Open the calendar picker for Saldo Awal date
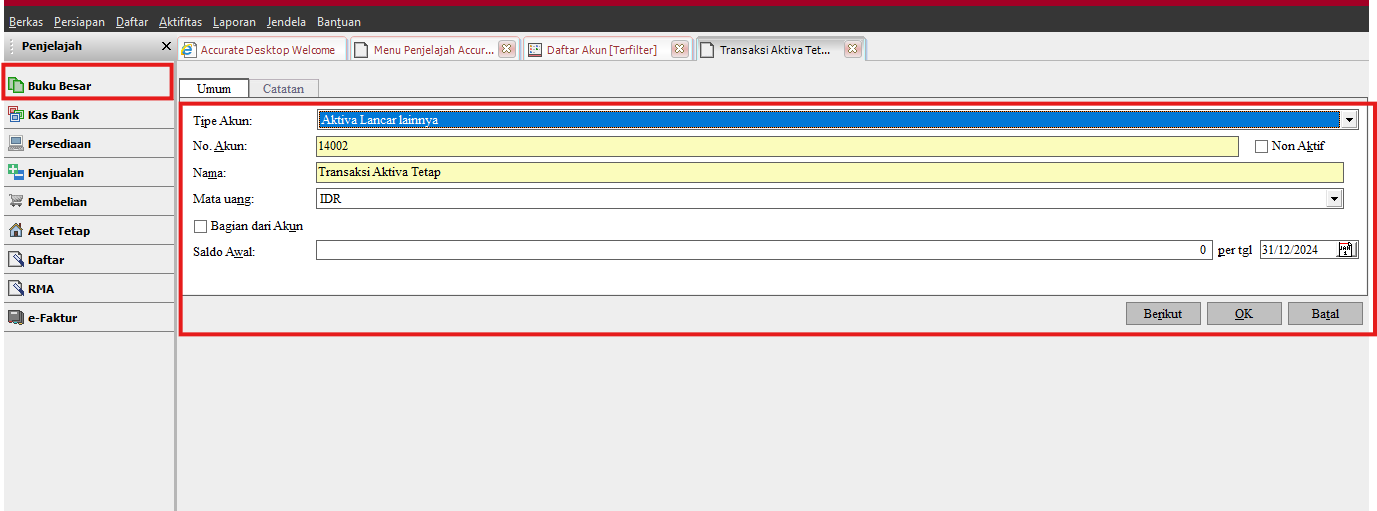 pos(1346,250)
